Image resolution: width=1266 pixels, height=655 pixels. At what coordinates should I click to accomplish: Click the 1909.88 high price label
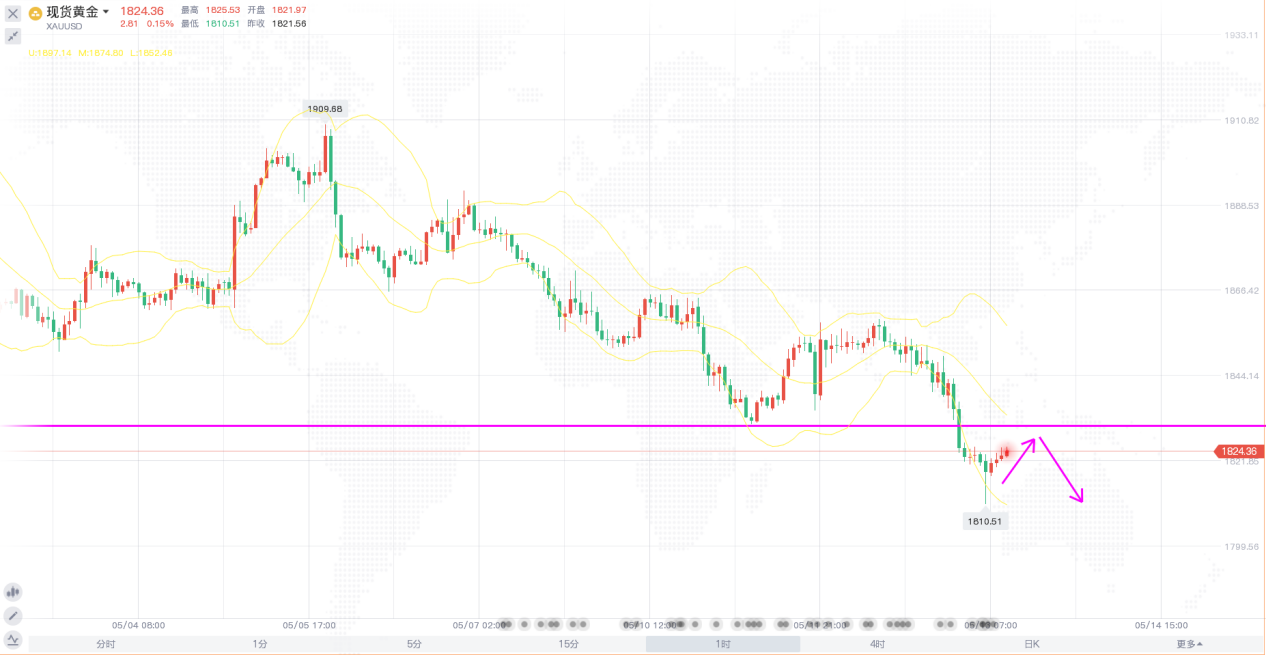[325, 108]
